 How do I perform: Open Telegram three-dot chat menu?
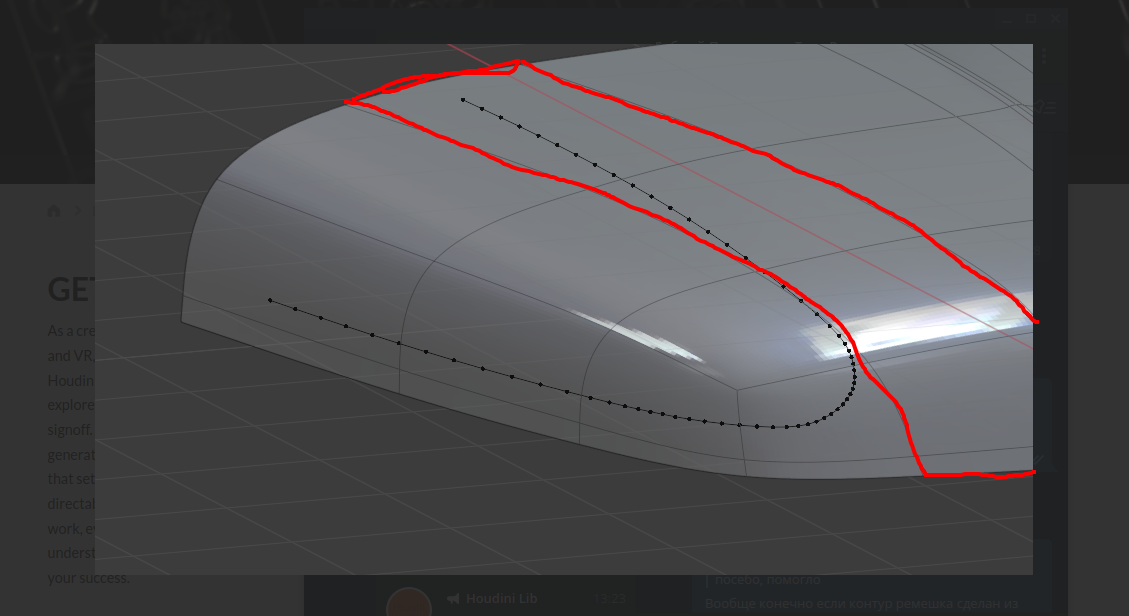pyautogui.click(x=1044, y=55)
